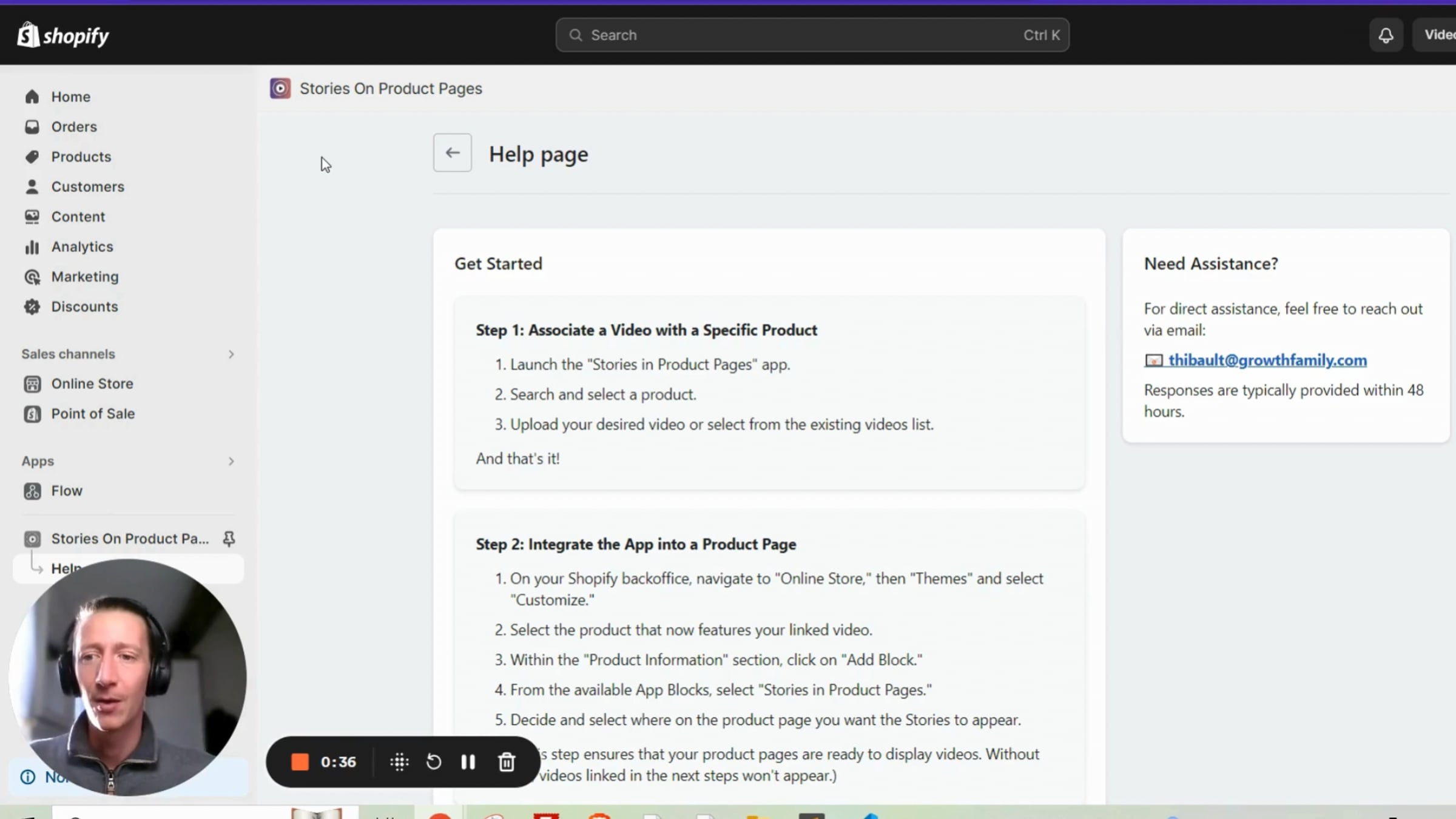
Task: Go to Customers
Action: click(88, 187)
